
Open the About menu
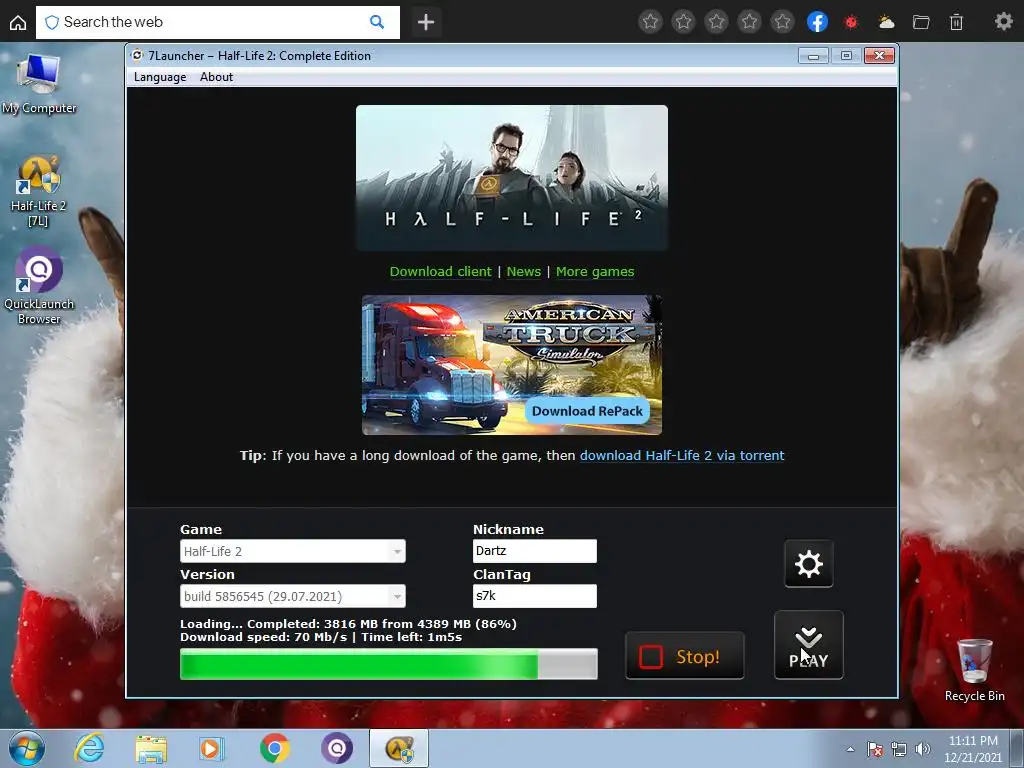coord(216,77)
